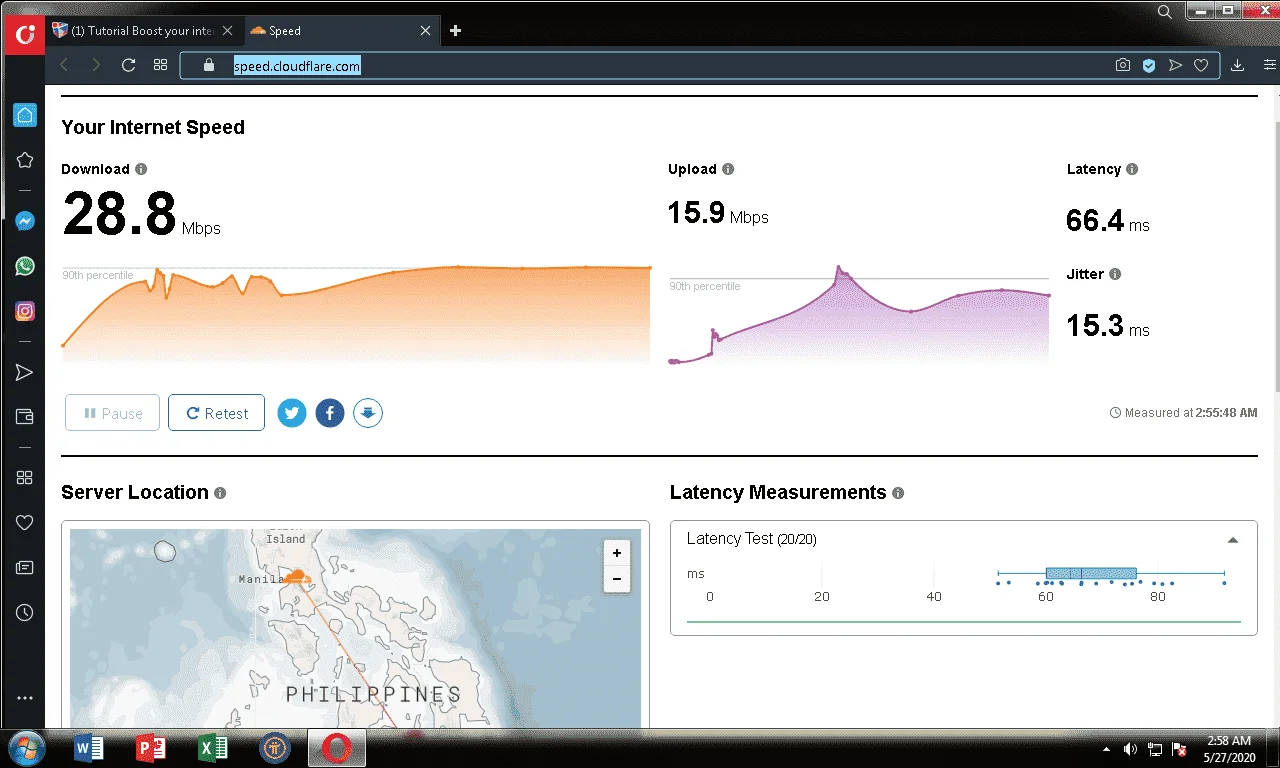Bookmark page with address bar heart
The height and width of the screenshot is (768, 1280).
click(x=1201, y=65)
